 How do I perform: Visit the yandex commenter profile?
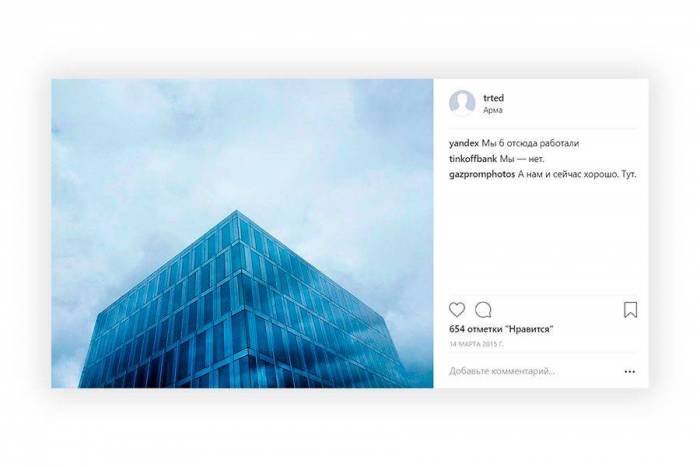464,143
